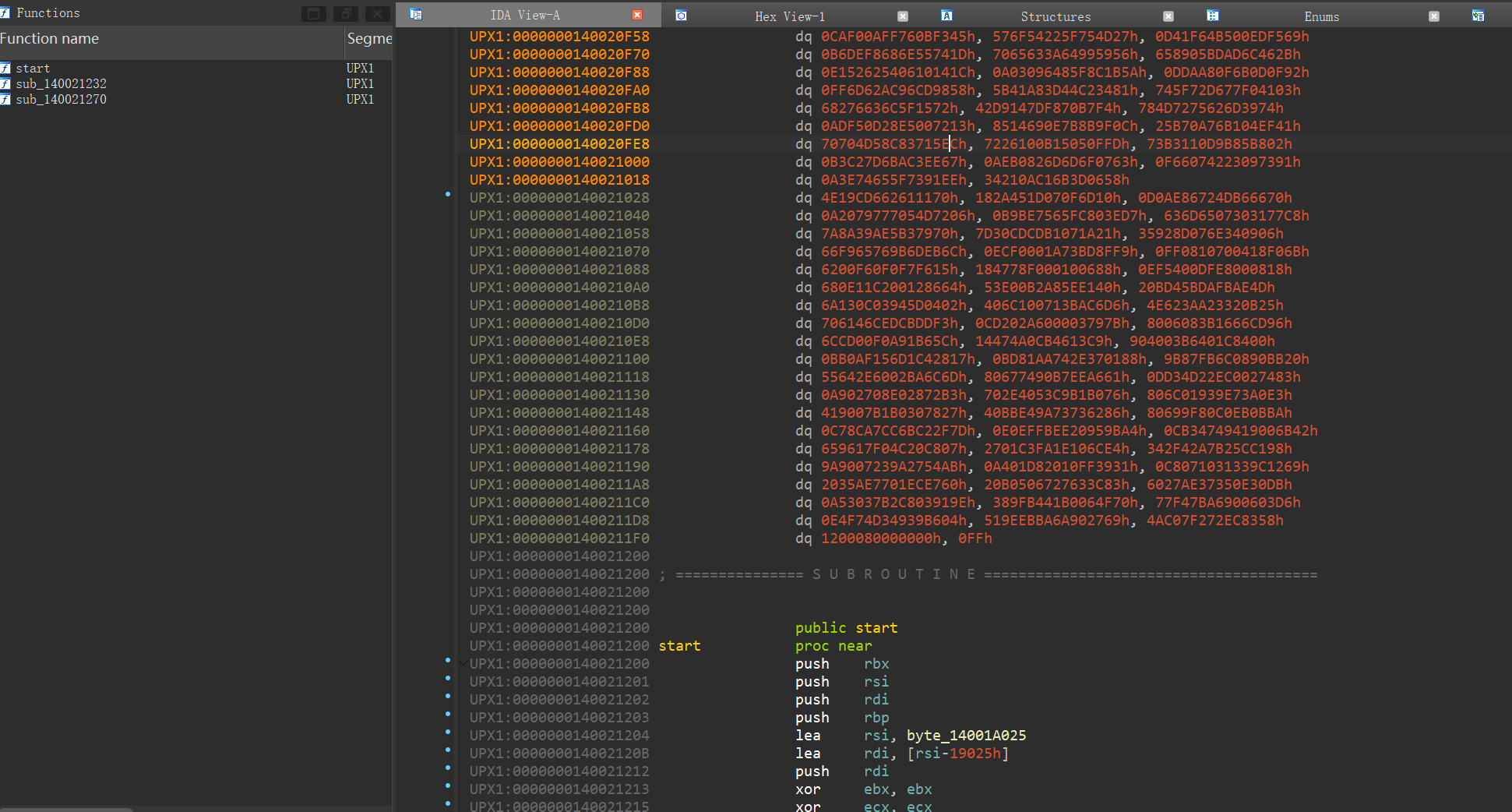1512x812 pixels.
Task: Float the Functions panel with restore button
Action: [x=346, y=13]
